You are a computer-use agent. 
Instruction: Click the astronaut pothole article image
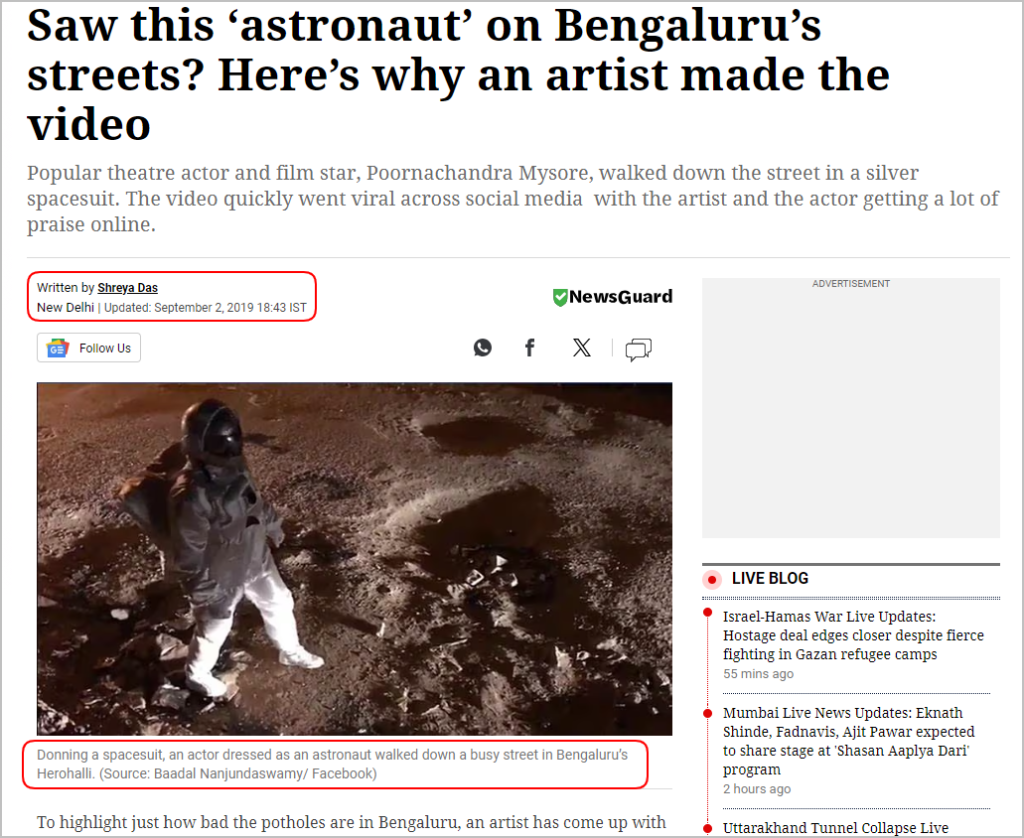point(354,558)
